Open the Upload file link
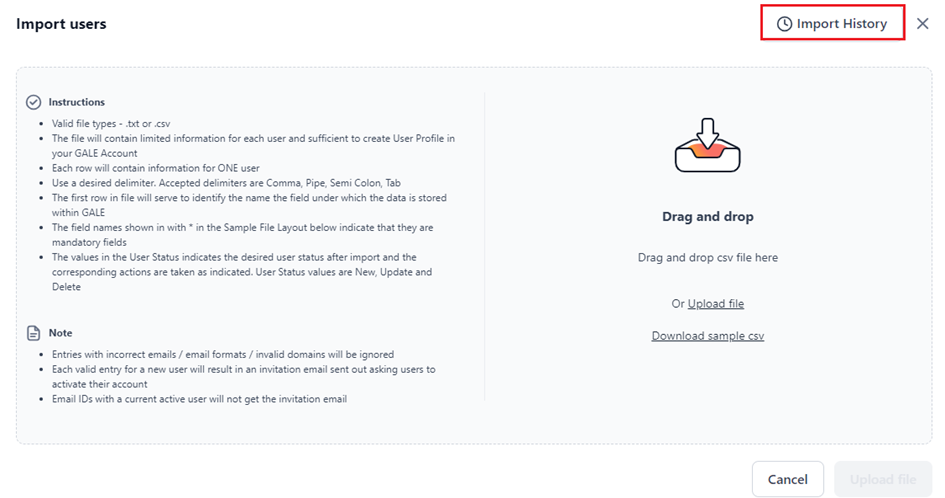945x498 pixels. (715, 303)
